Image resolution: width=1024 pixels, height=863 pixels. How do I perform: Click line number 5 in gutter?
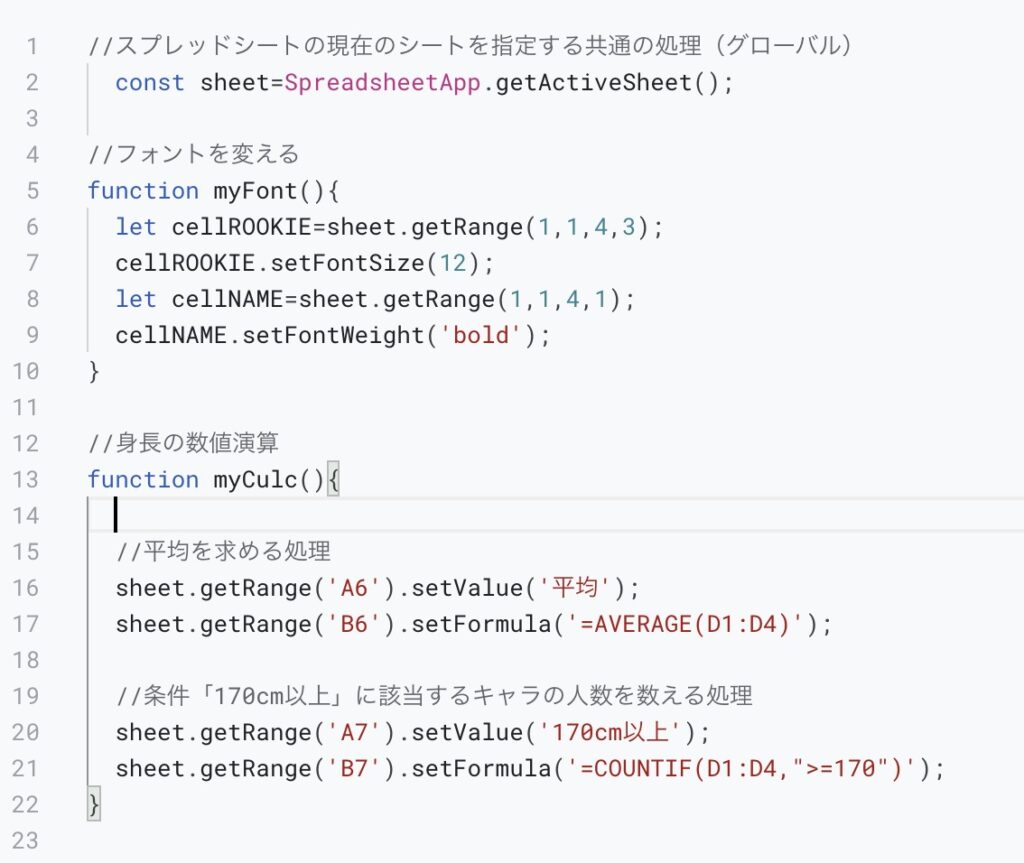point(32,191)
